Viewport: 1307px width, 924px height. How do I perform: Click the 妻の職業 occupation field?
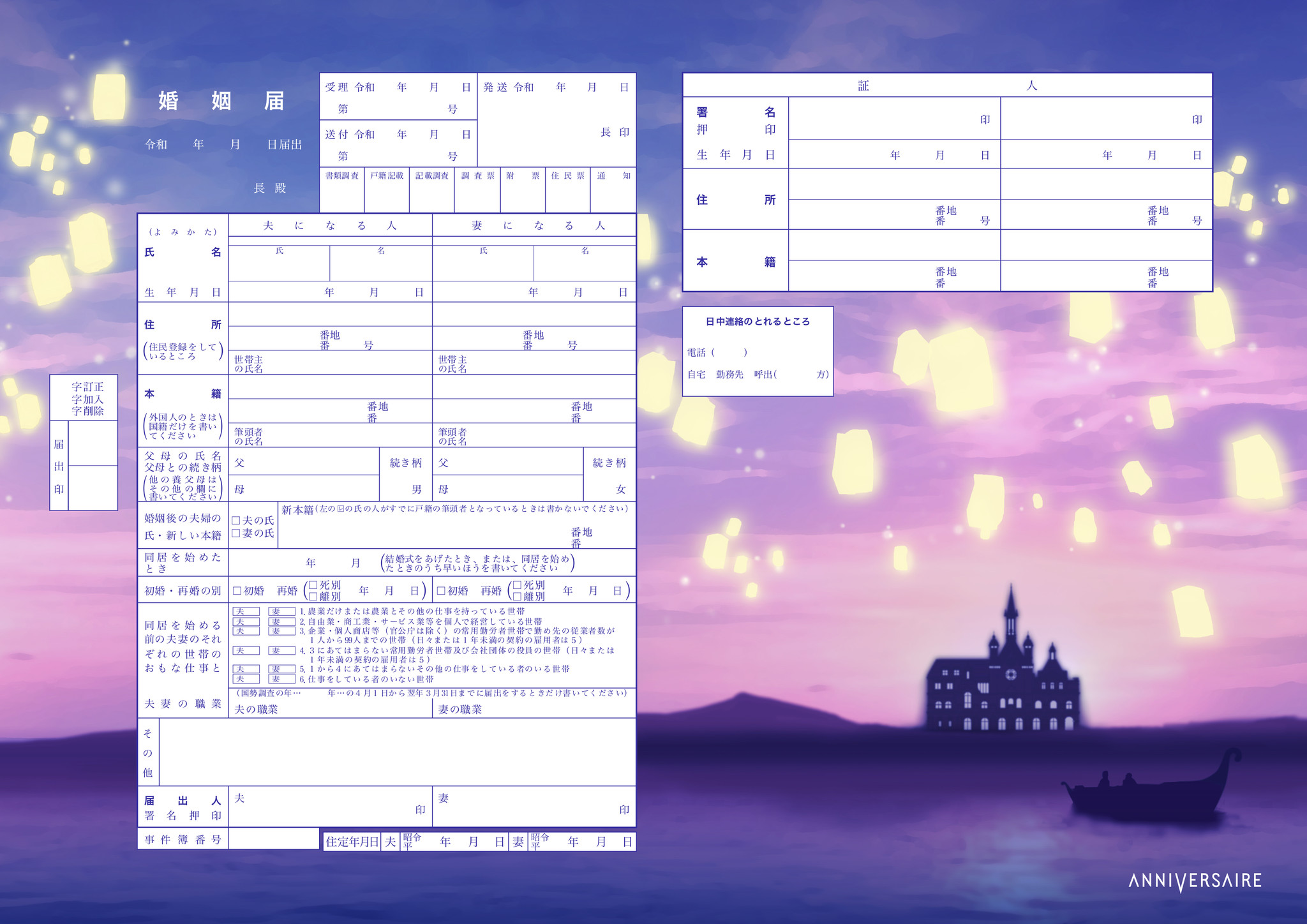coord(534,709)
